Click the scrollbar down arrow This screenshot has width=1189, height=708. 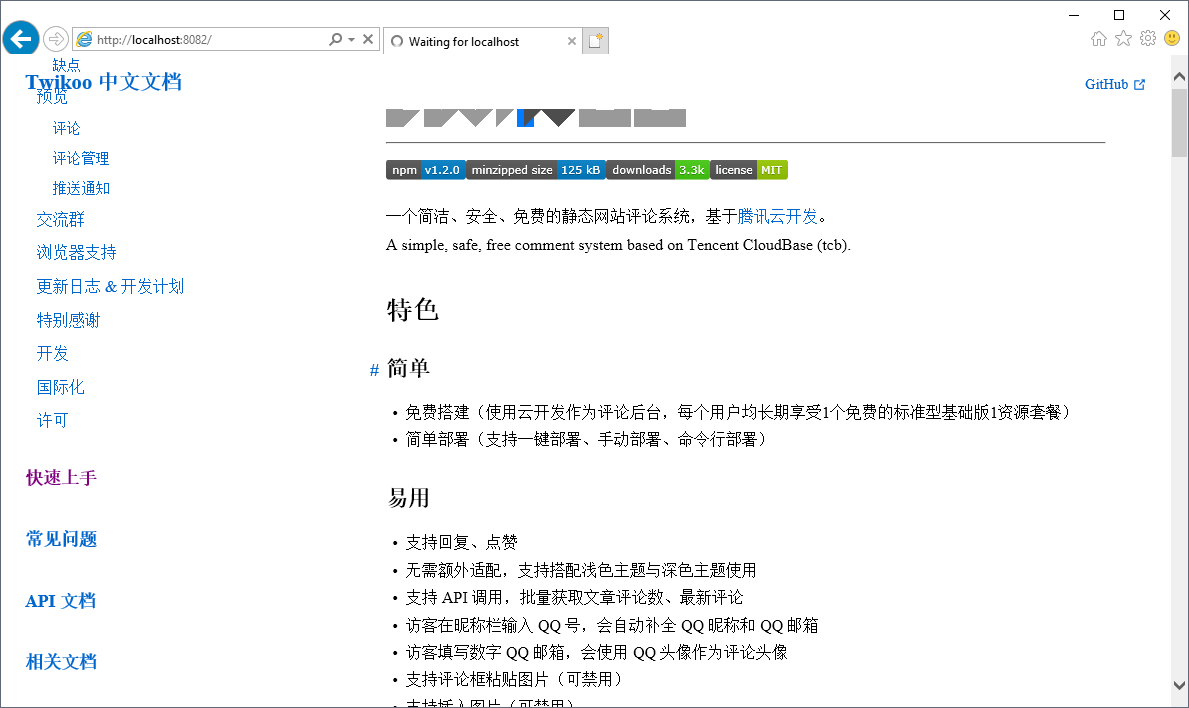pos(1179,685)
